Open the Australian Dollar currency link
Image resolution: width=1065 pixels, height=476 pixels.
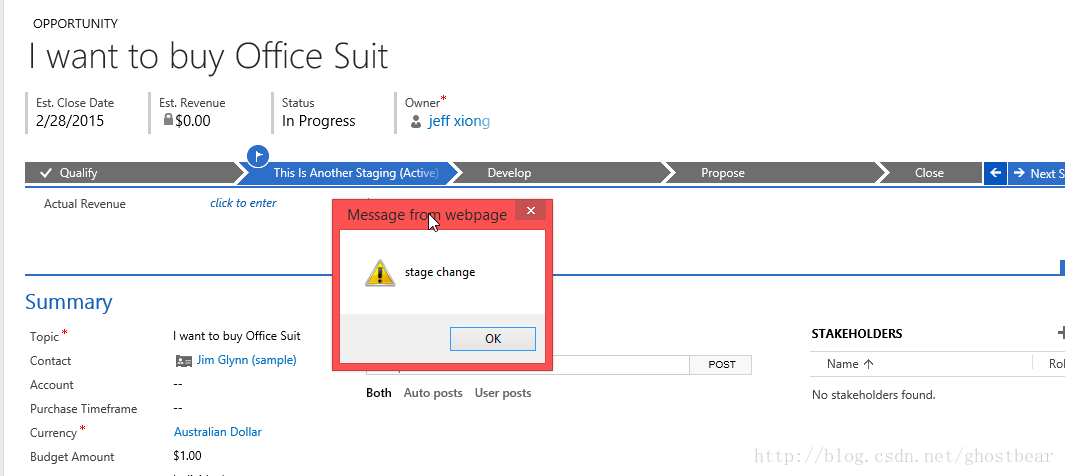(x=217, y=432)
